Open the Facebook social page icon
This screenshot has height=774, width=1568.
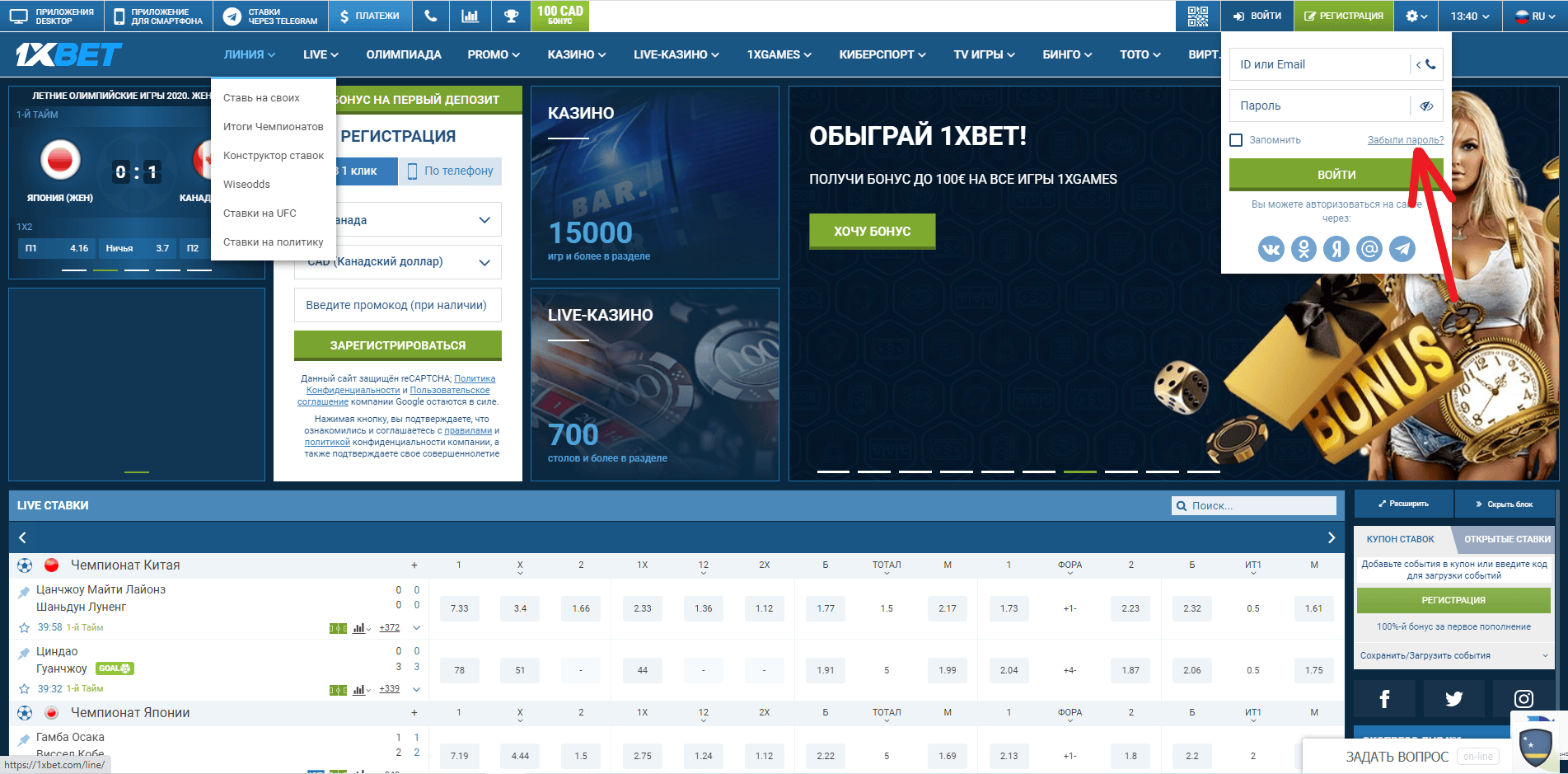click(x=1384, y=699)
